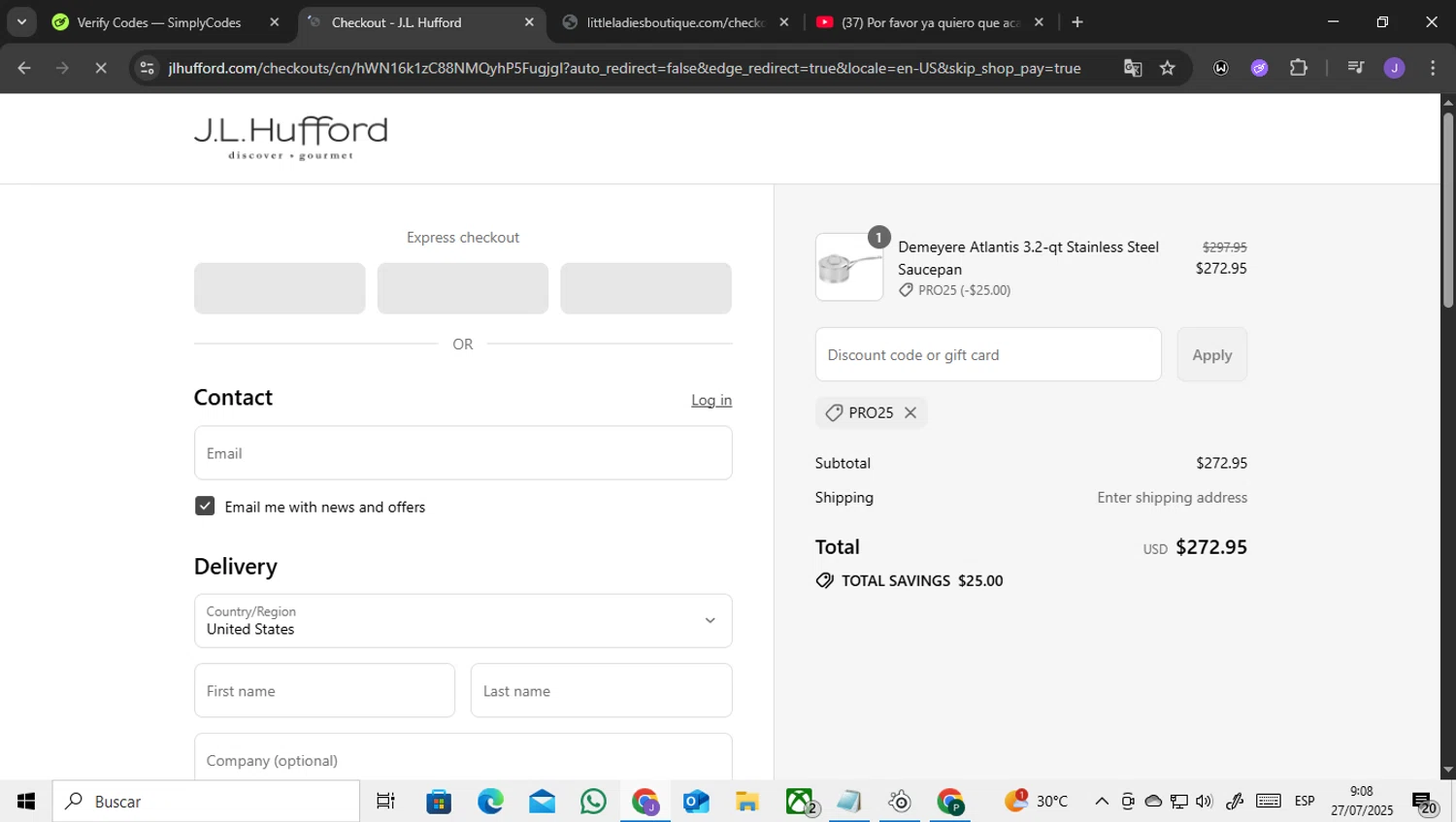1456x822 pixels.
Task: Focus the Last name field
Action: [602, 691]
